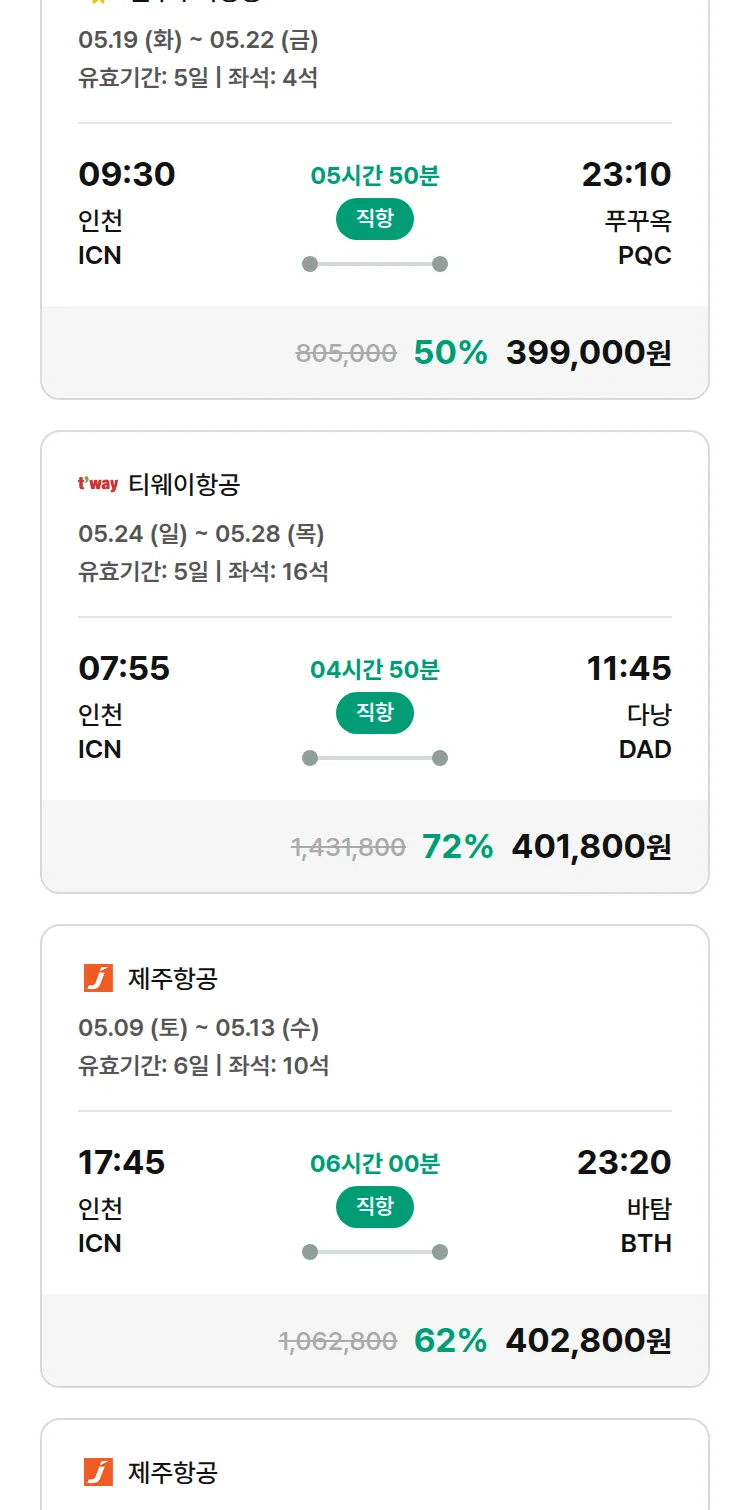Viewport: 750px width, 1510px height.
Task: Select the 399,000원 Phu Quoc fare
Action: pyautogui.click(x=588, y=353)
